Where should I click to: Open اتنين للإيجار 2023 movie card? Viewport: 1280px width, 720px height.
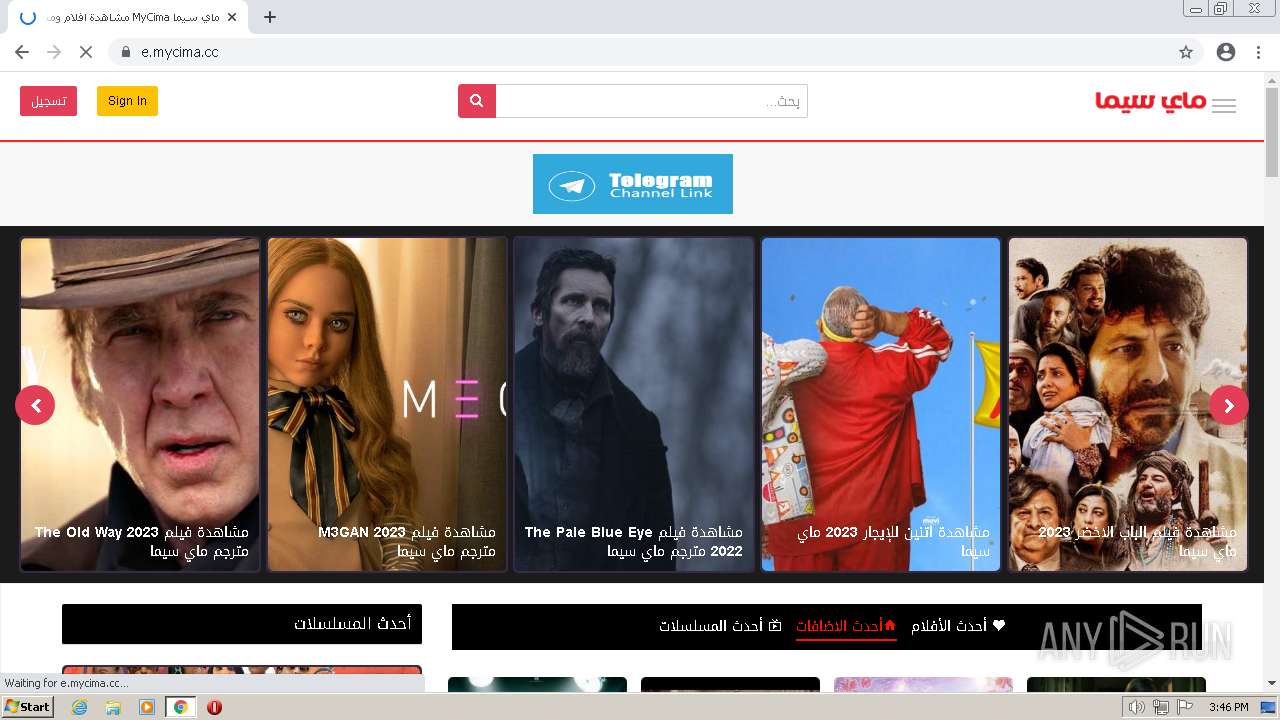click(881, 404)
